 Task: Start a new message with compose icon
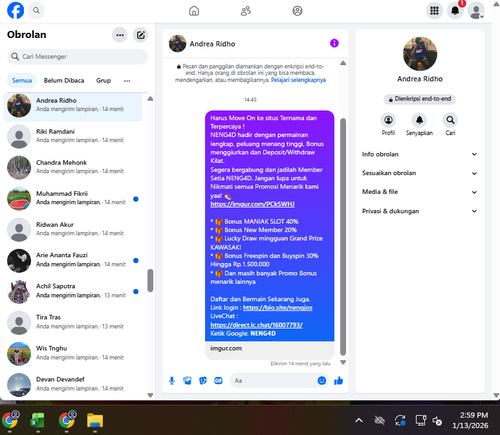[x=141, y=35]
